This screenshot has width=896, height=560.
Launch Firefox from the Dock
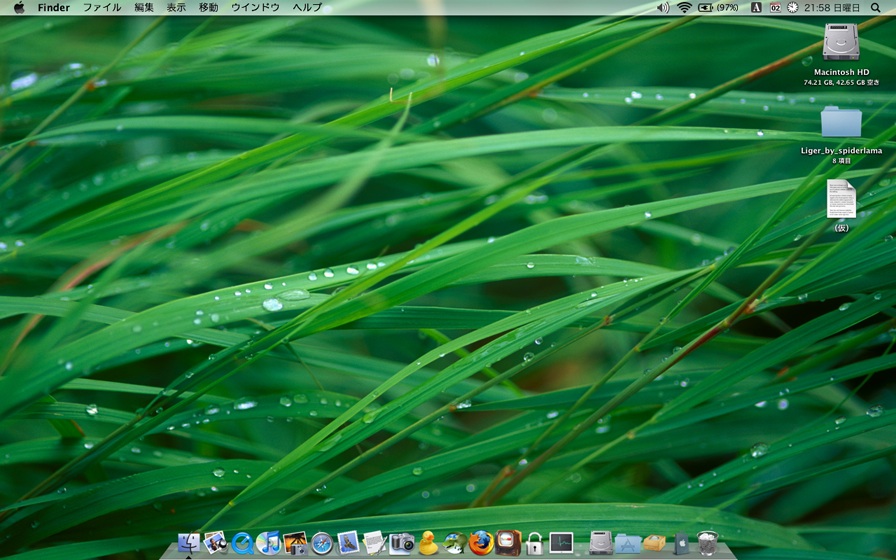[481, 543]
